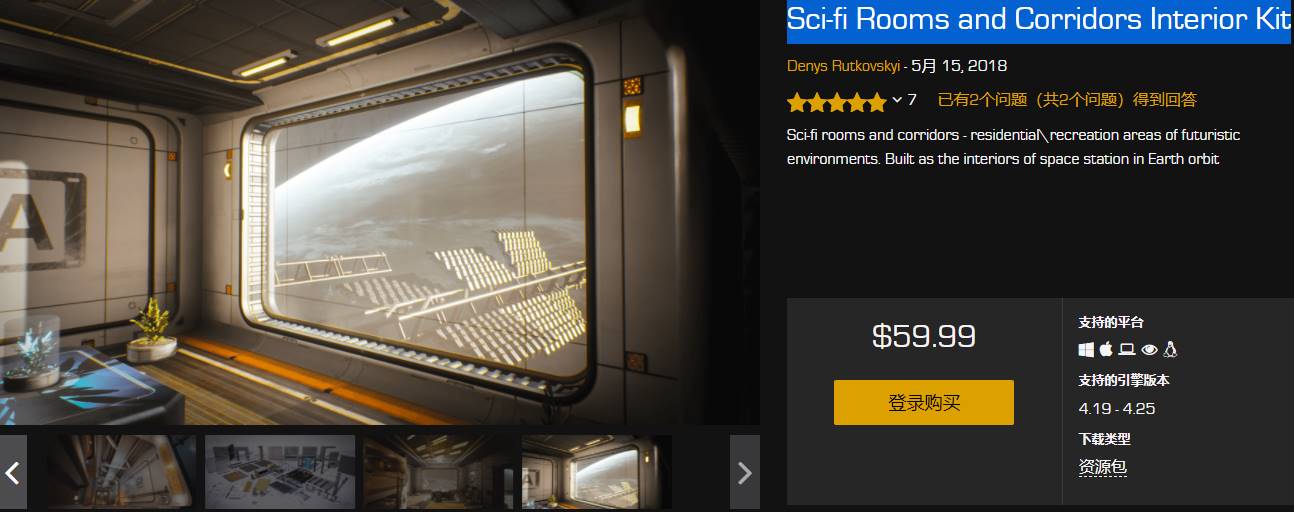The width and height of the screenshot is (1294, 512).
Task: Click the Apple platform icon
Action: point(1106,349)
